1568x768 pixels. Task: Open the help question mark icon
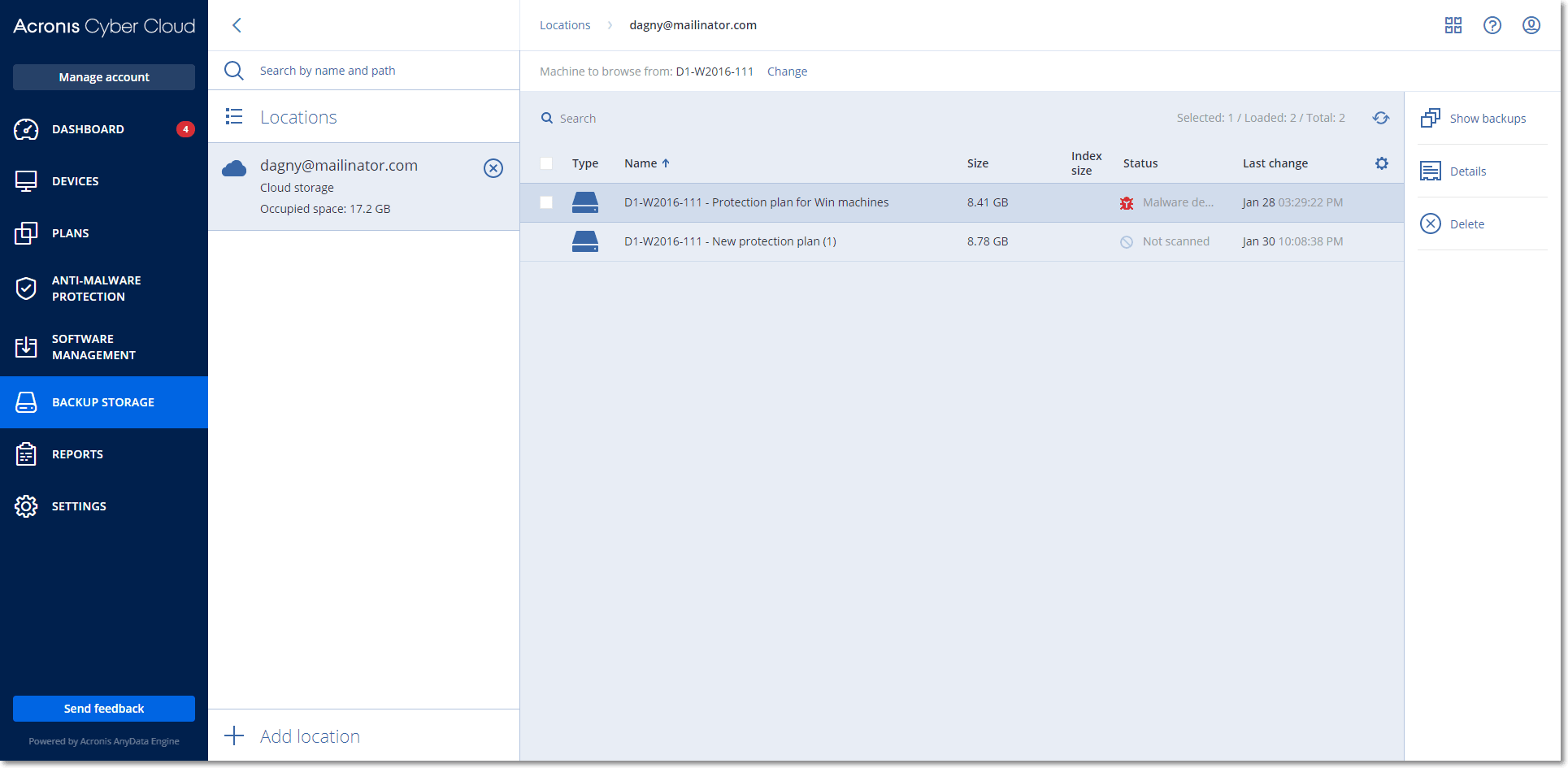pyautogui.click(x=1492, y=25)
